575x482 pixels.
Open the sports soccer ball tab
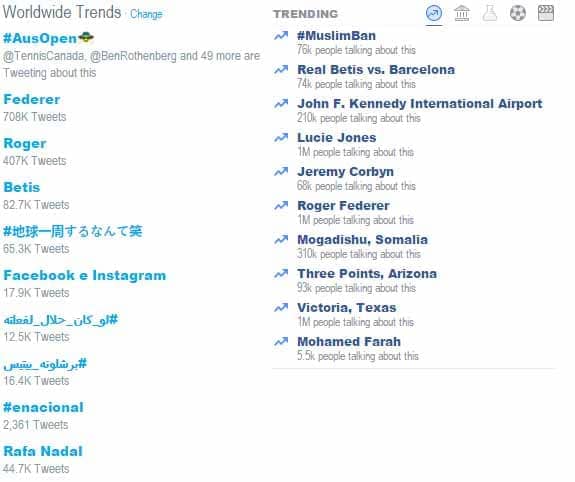(x=518, y=14)
